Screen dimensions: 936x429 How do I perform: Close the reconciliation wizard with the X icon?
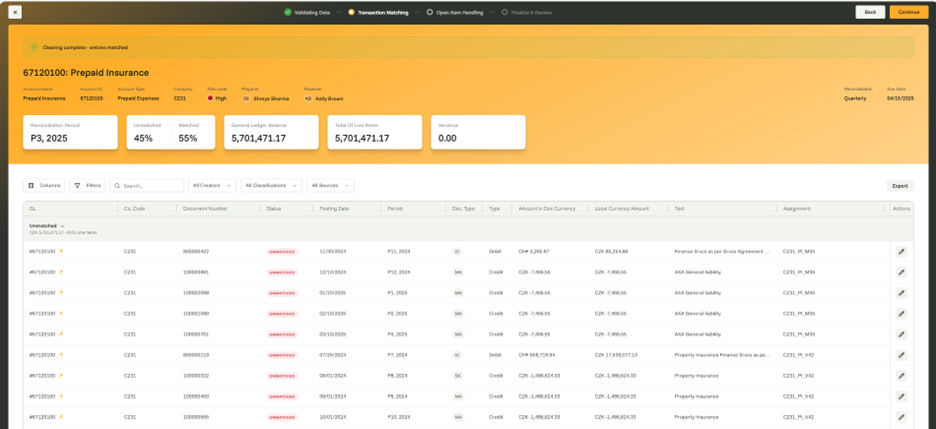click(x=15, y=12)
